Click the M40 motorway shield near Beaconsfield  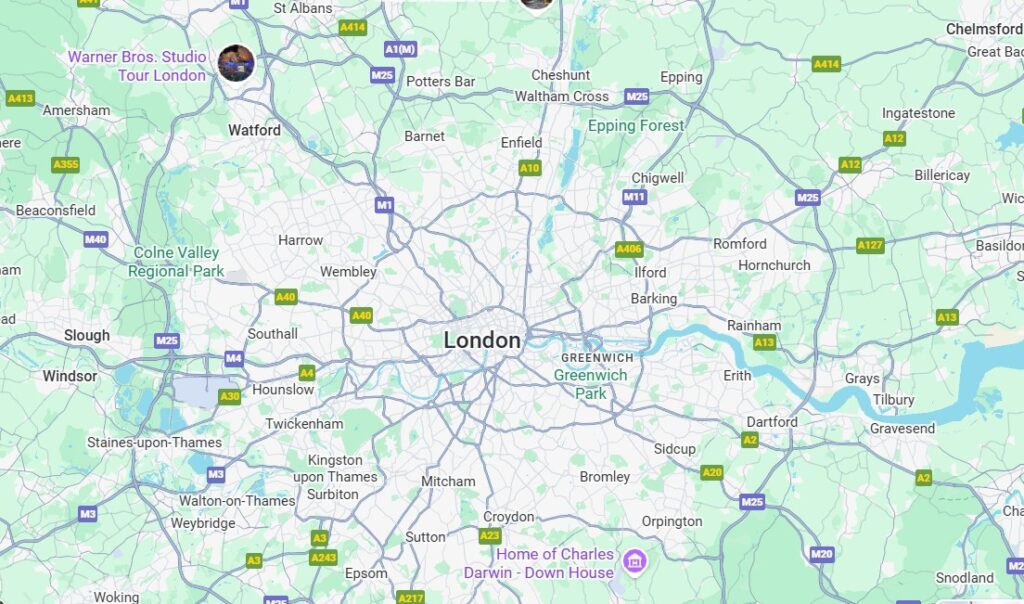[x=95, y=239]
